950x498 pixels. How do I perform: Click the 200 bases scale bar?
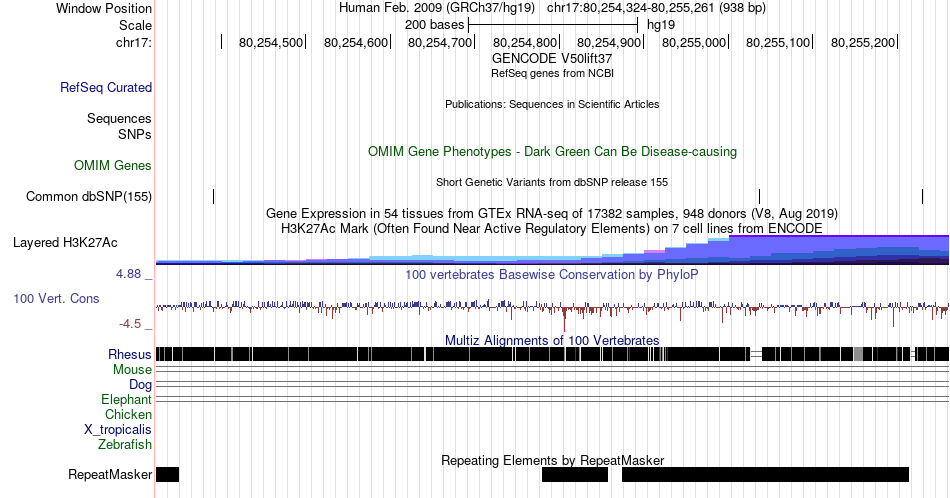click(x=553, y=25)
